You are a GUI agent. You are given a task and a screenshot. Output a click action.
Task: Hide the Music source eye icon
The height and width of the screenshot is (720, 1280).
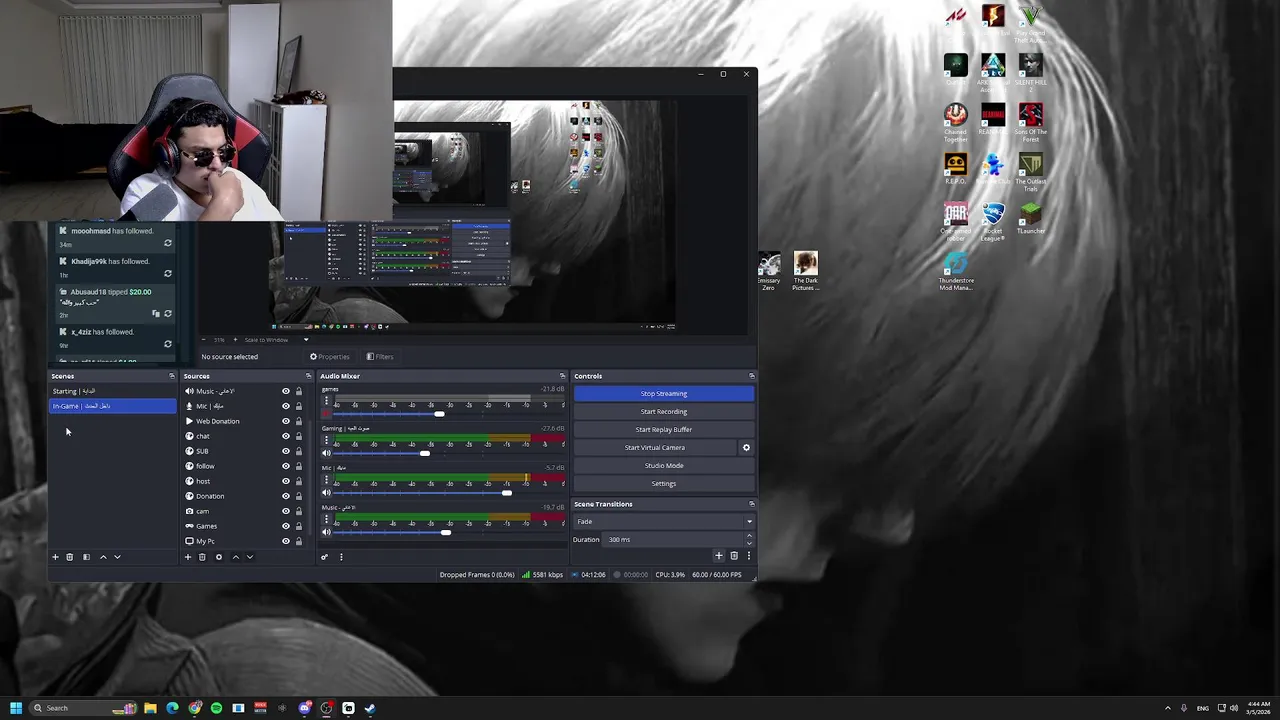click(286, 391)
